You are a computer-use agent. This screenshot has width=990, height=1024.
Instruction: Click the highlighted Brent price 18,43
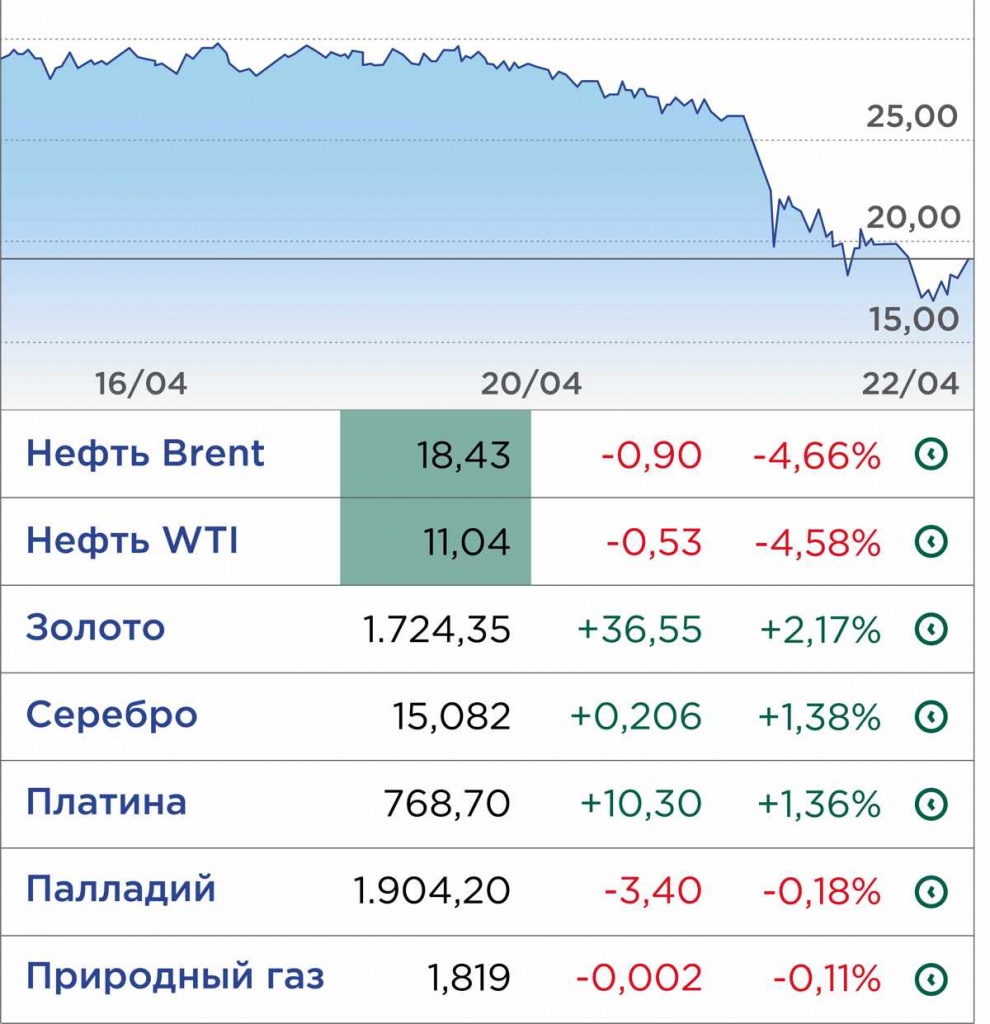click(x=463, y=455)
